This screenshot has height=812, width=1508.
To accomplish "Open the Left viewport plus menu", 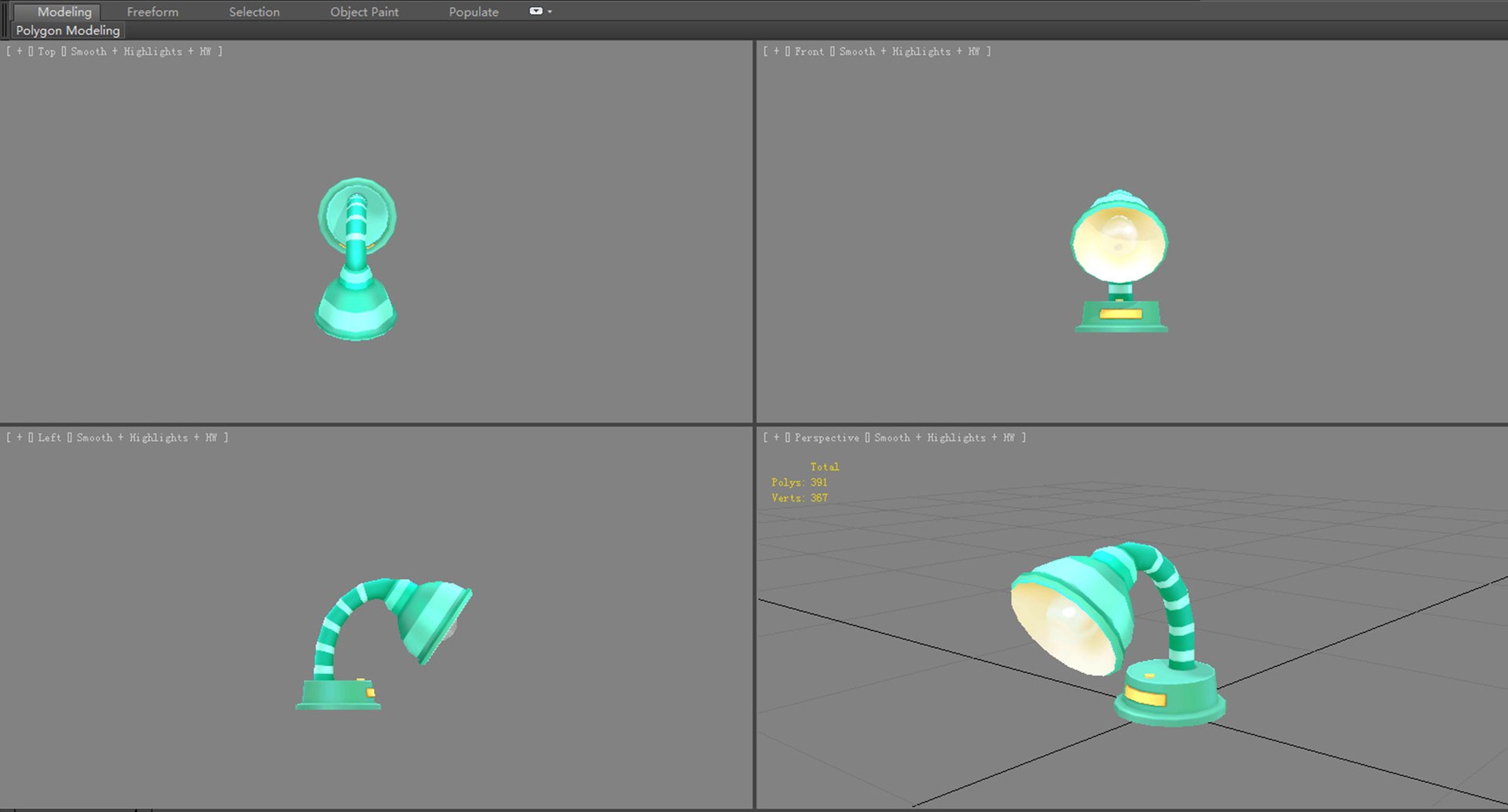I will (20, 437).
